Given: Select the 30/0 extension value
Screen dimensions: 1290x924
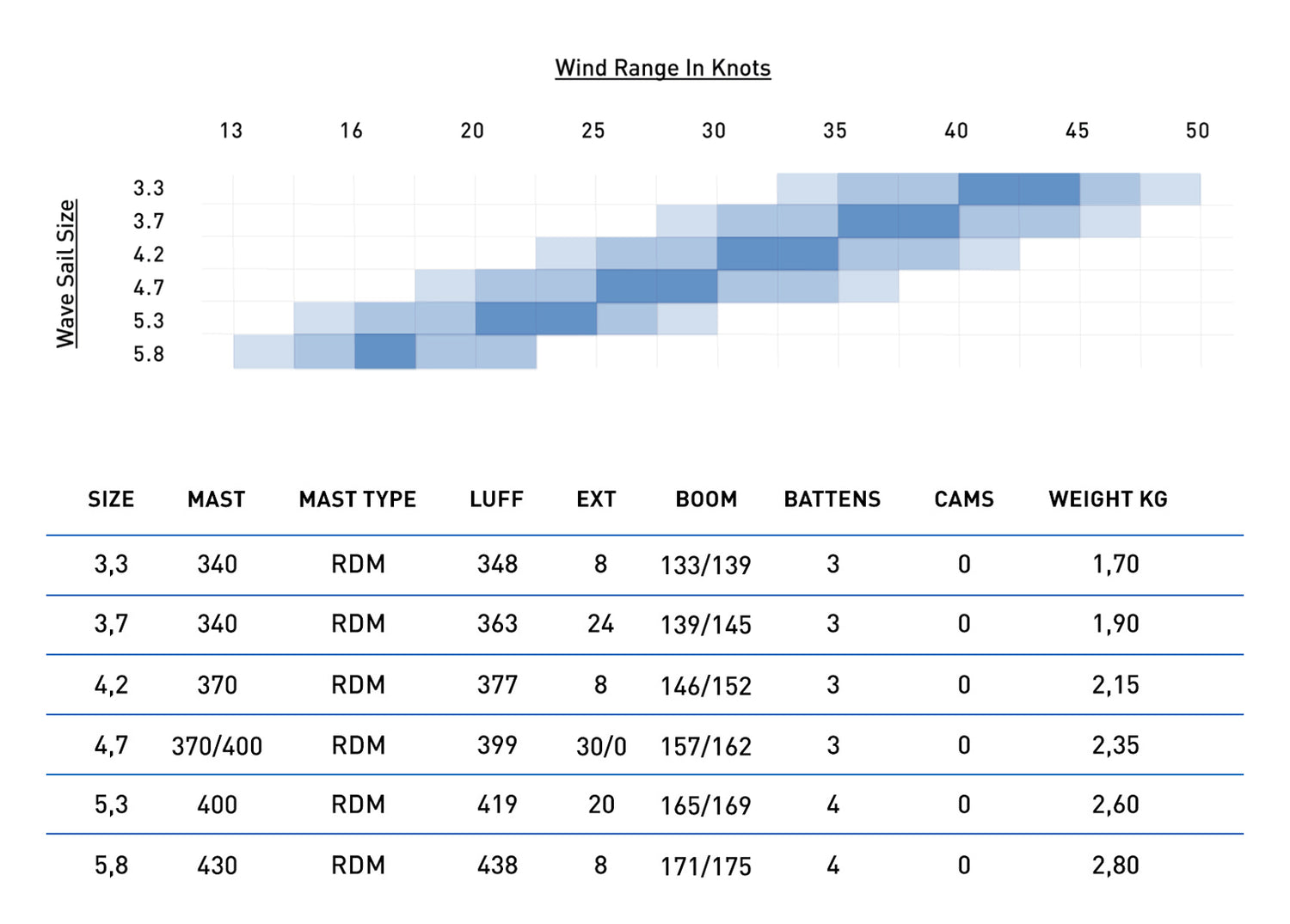Looking at the screenshot, I should [x=600, y=745].
